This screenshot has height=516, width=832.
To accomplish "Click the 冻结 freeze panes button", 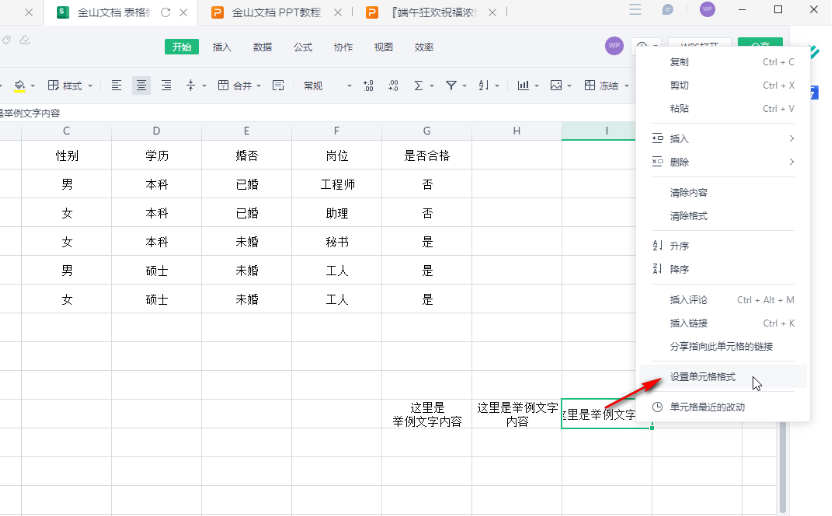I will (x=601, y=85).
